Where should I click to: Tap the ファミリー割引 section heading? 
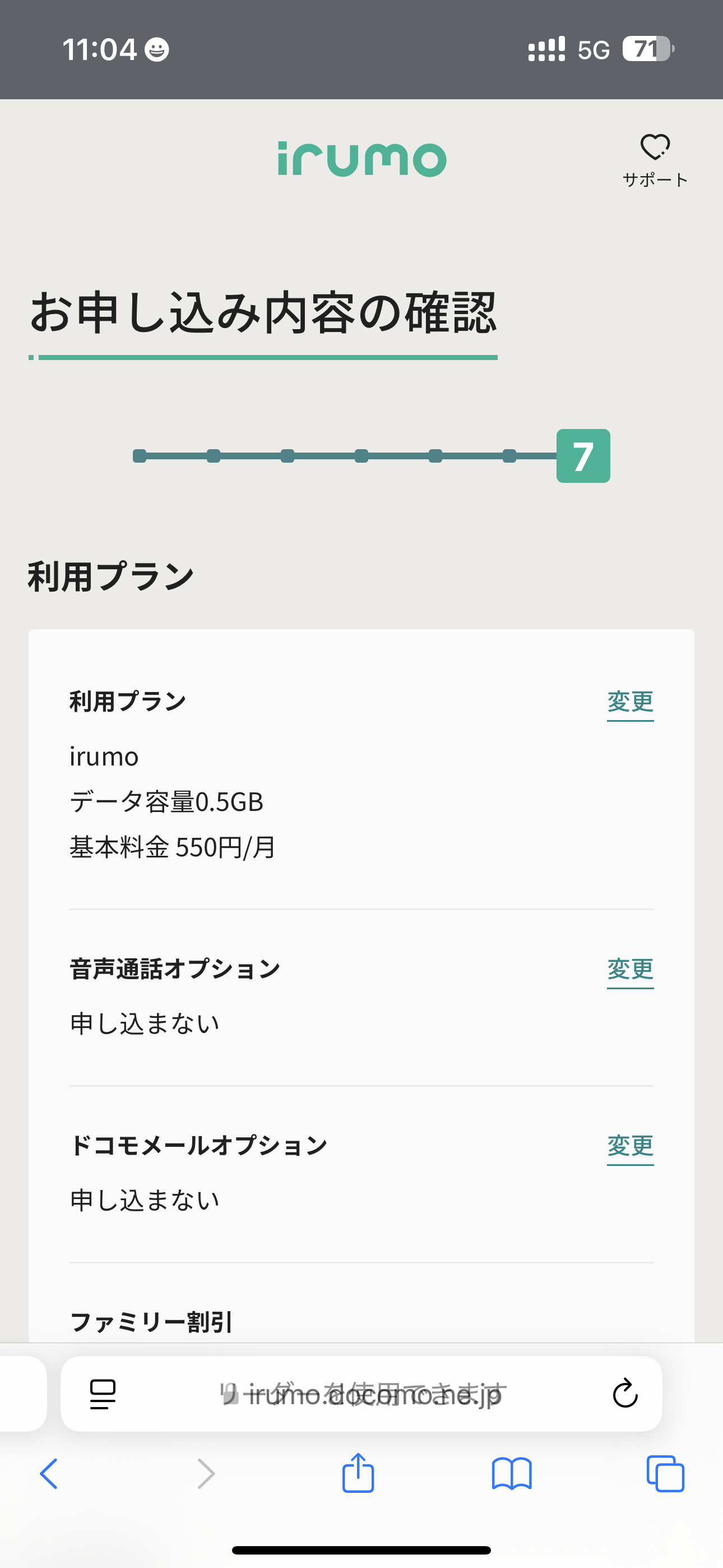click(151, 1322)
